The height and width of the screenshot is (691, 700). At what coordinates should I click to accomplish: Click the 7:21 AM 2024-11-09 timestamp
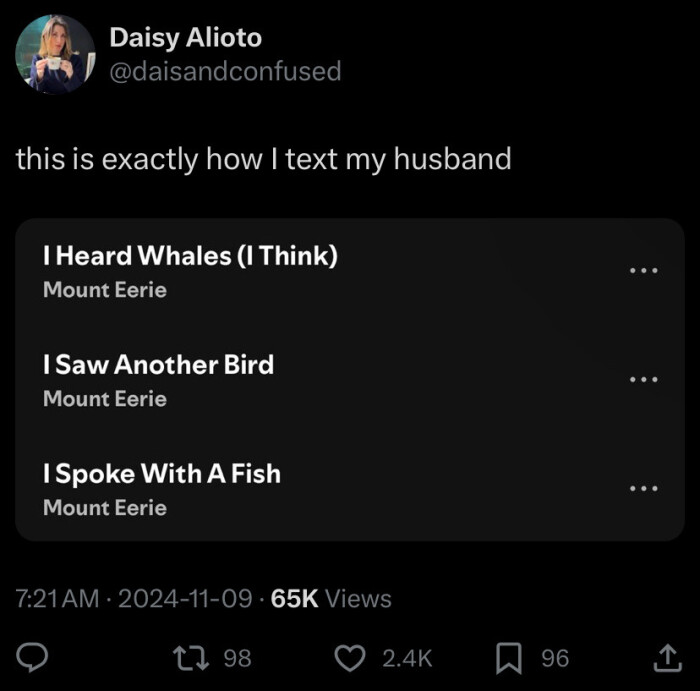[137, 599]
